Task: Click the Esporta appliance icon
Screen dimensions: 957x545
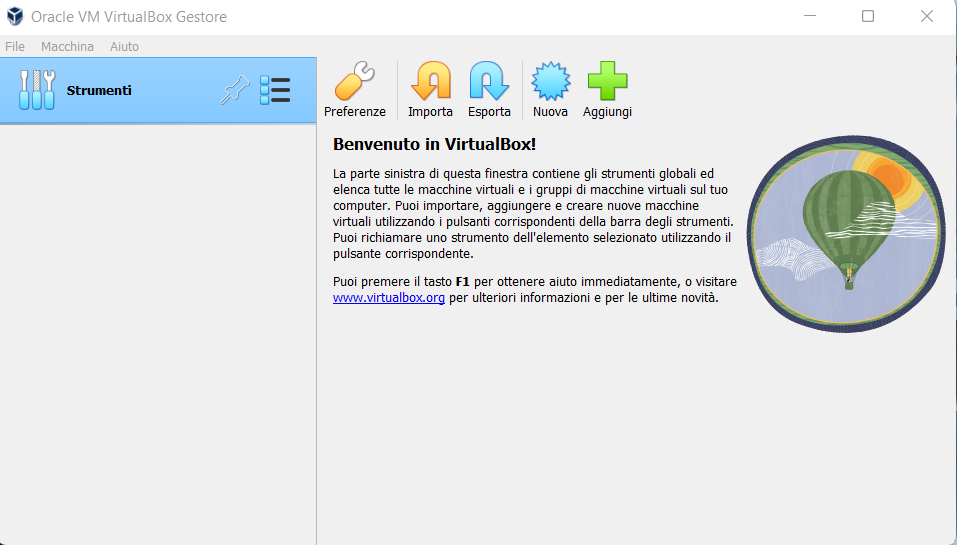Action: click(489, 81)
